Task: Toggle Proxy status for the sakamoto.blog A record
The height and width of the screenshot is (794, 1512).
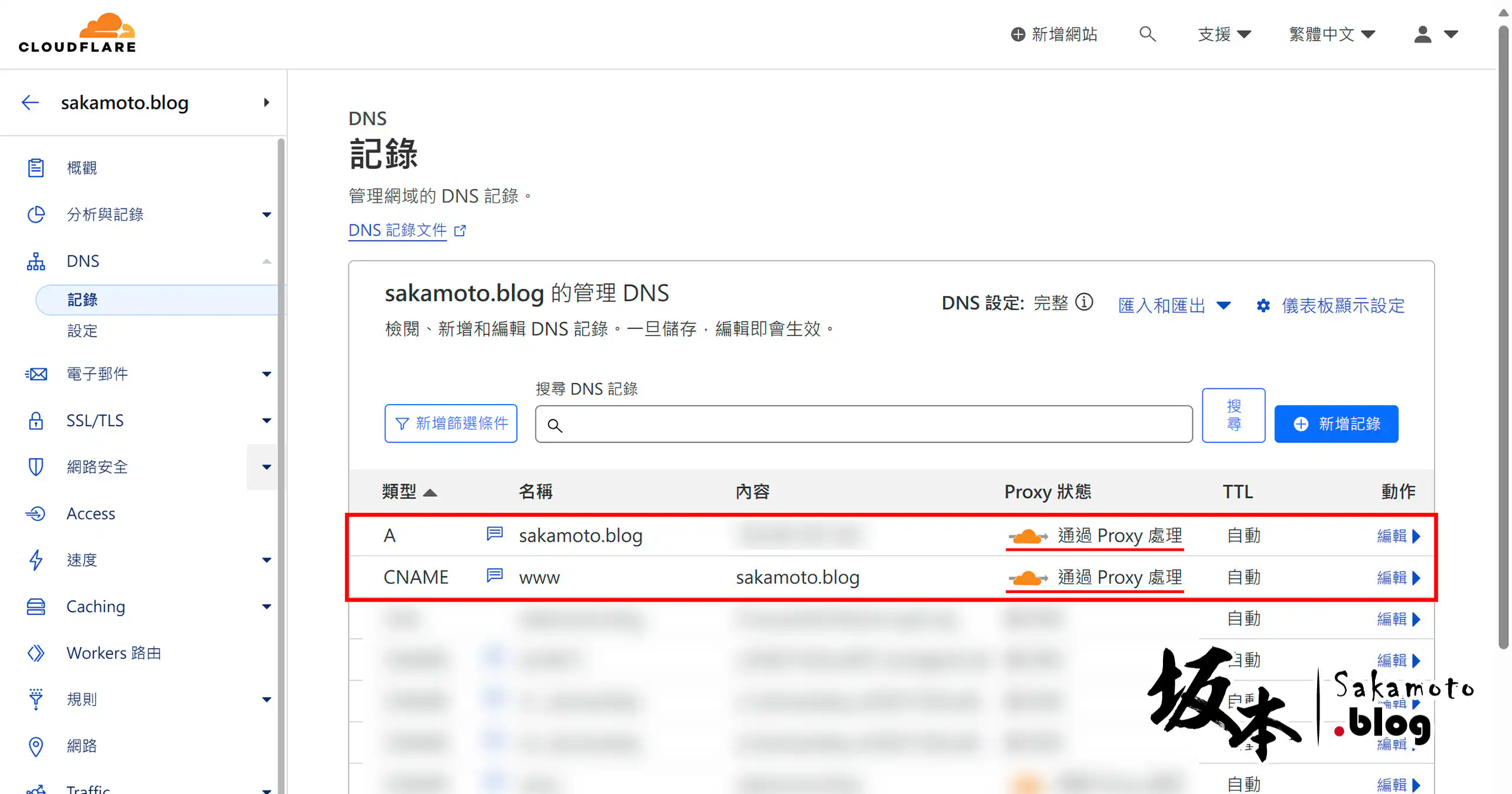Action: [x=1028, y=535]
